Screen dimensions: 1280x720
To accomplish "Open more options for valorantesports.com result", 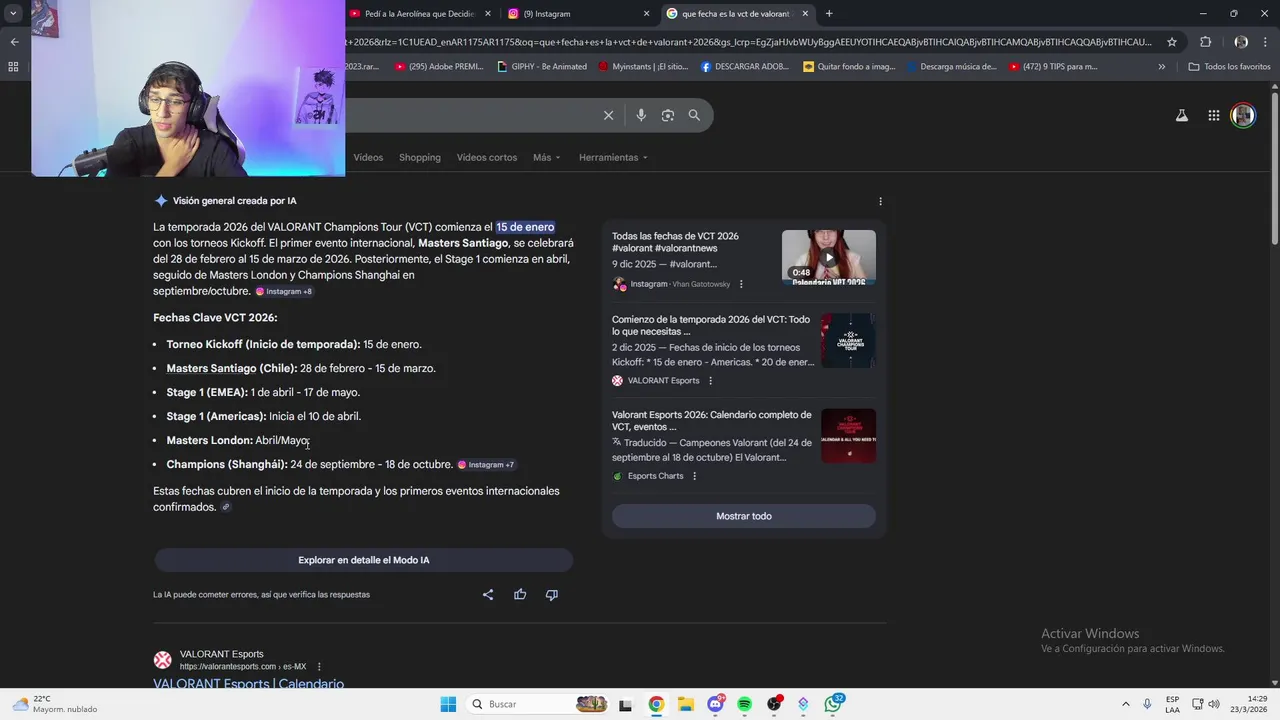I will [319, 667].
